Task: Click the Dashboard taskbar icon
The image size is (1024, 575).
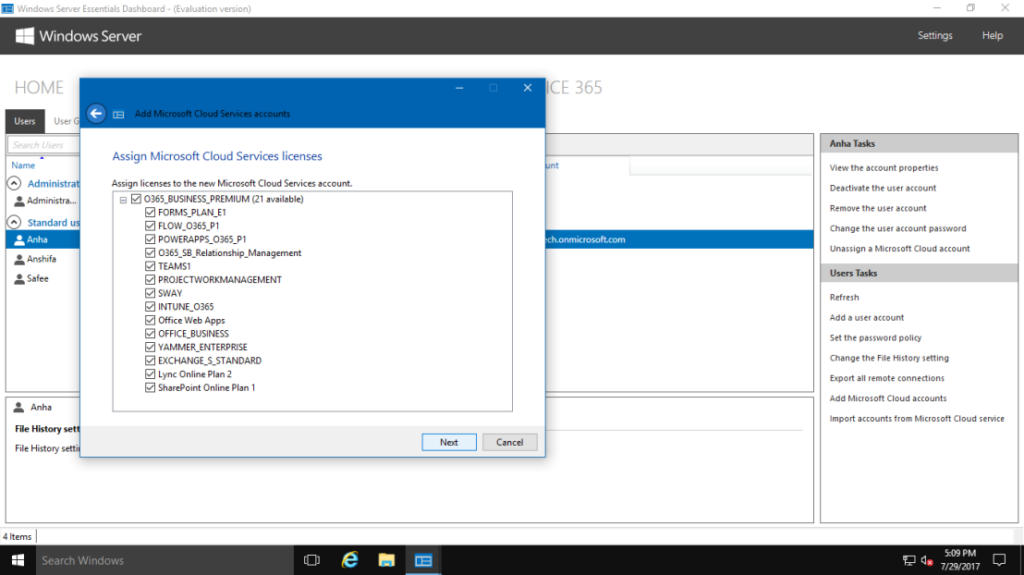Action: pos(423,560)
